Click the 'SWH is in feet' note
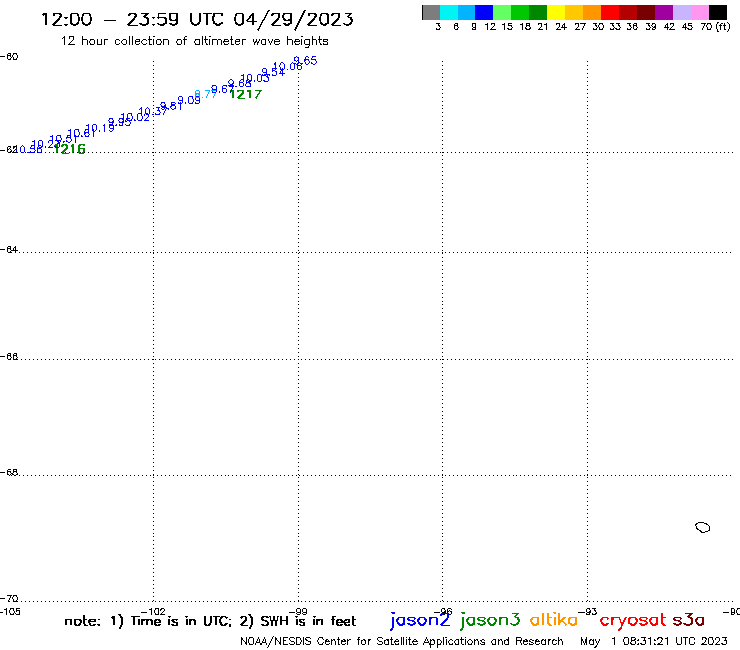Screen dimensions: 740x650 coord(308,621)
